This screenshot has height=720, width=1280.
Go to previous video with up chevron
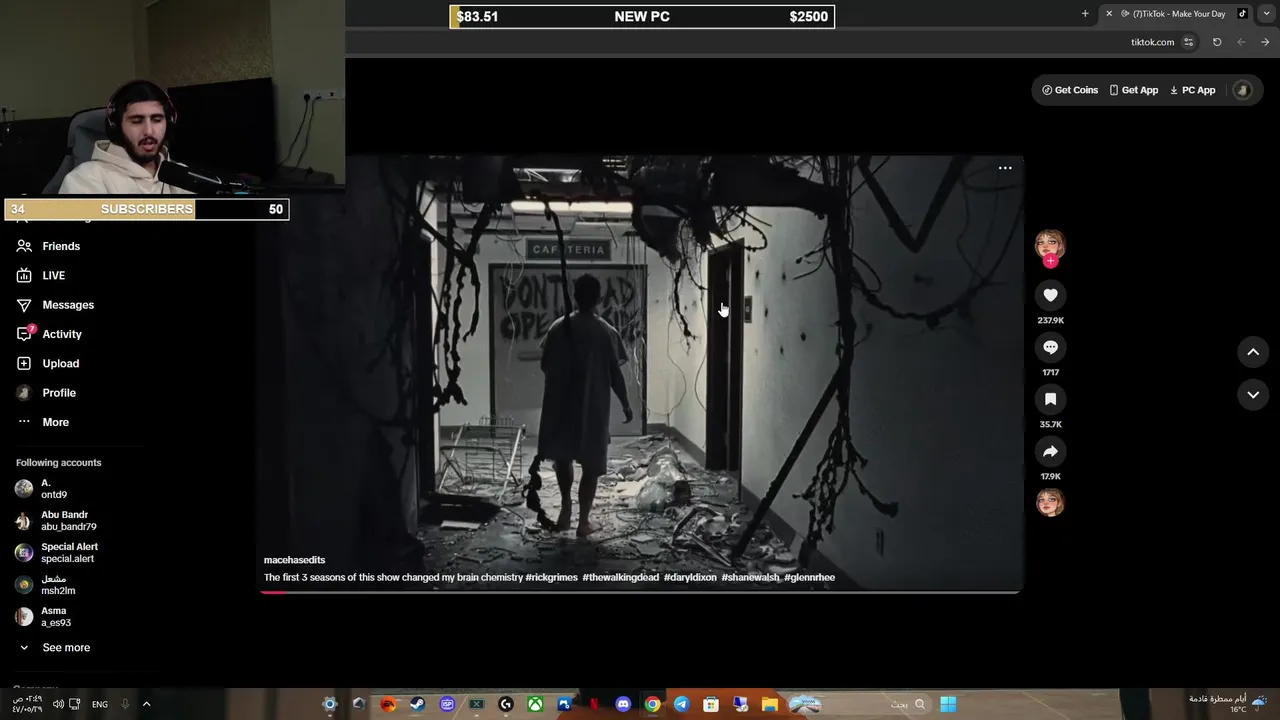pyautogui.click(x=1253, y=352)
